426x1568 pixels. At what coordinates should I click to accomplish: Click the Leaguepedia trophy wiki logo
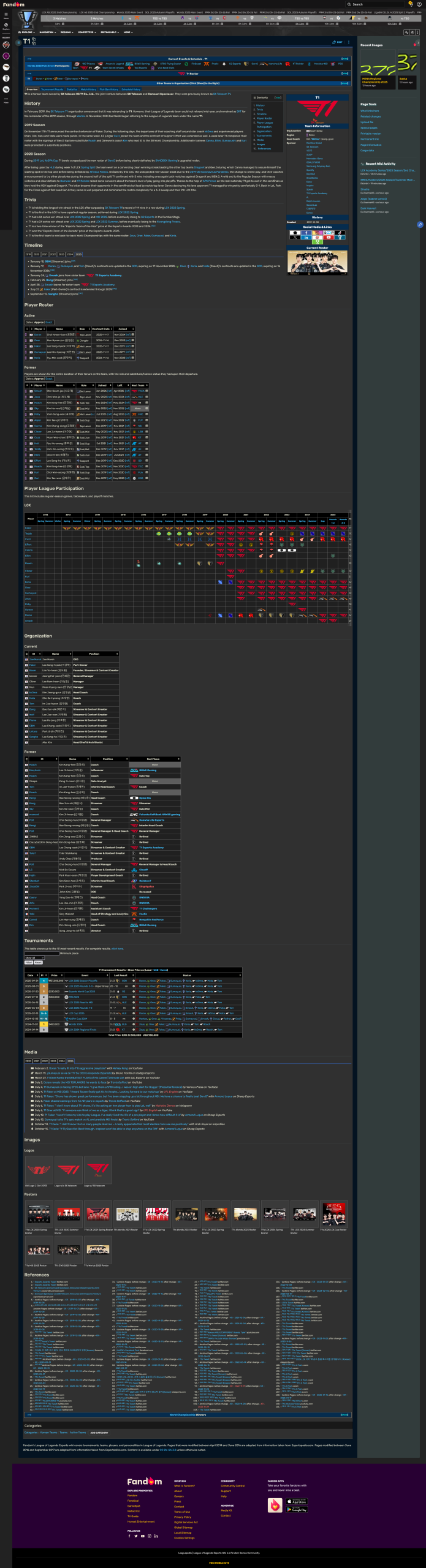click(27, 19)
